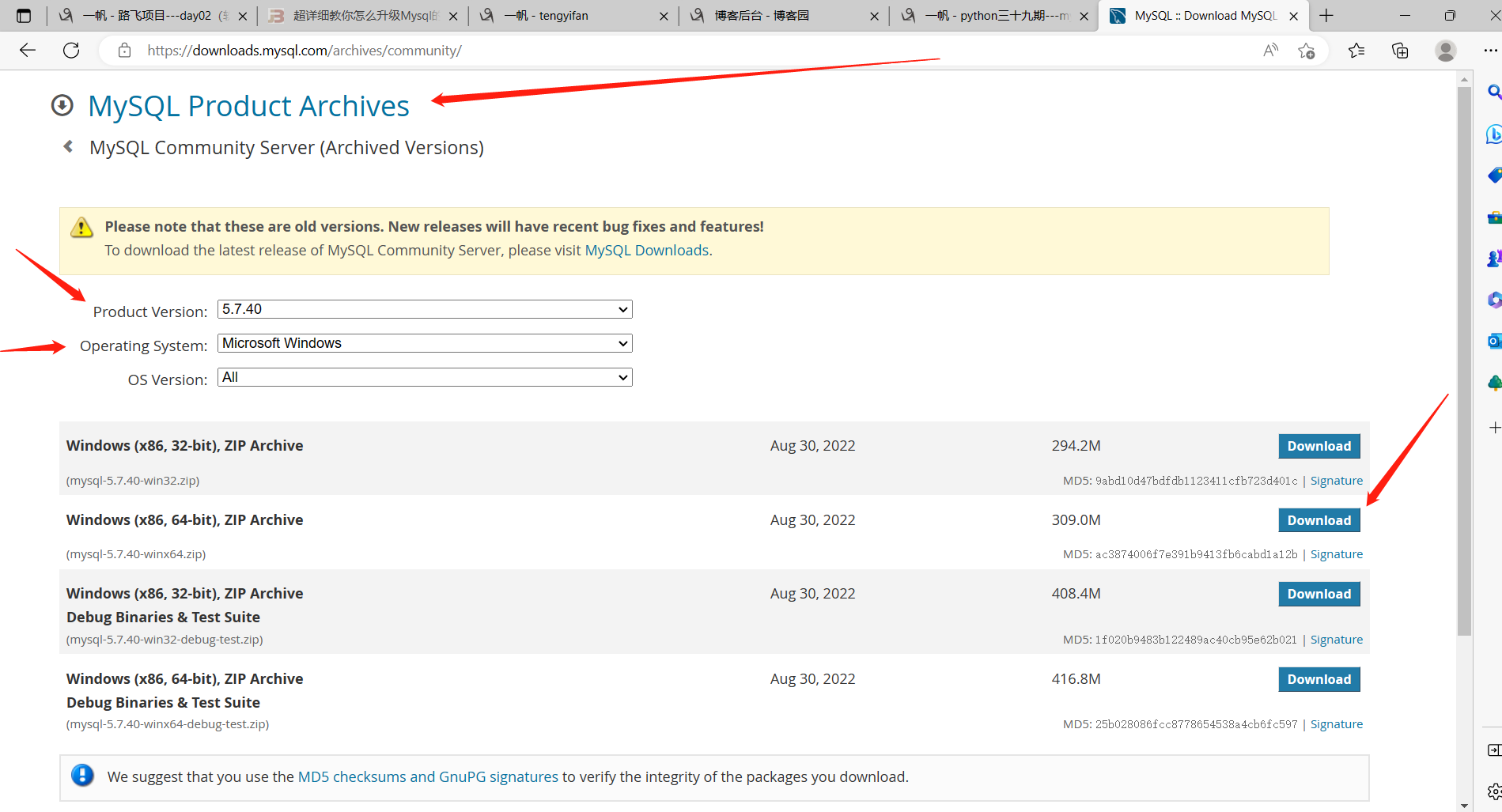The width and height of the screenshot is (1502, 812).
Task: Open the Favorites list icon
Action: tap(1356, 51)
